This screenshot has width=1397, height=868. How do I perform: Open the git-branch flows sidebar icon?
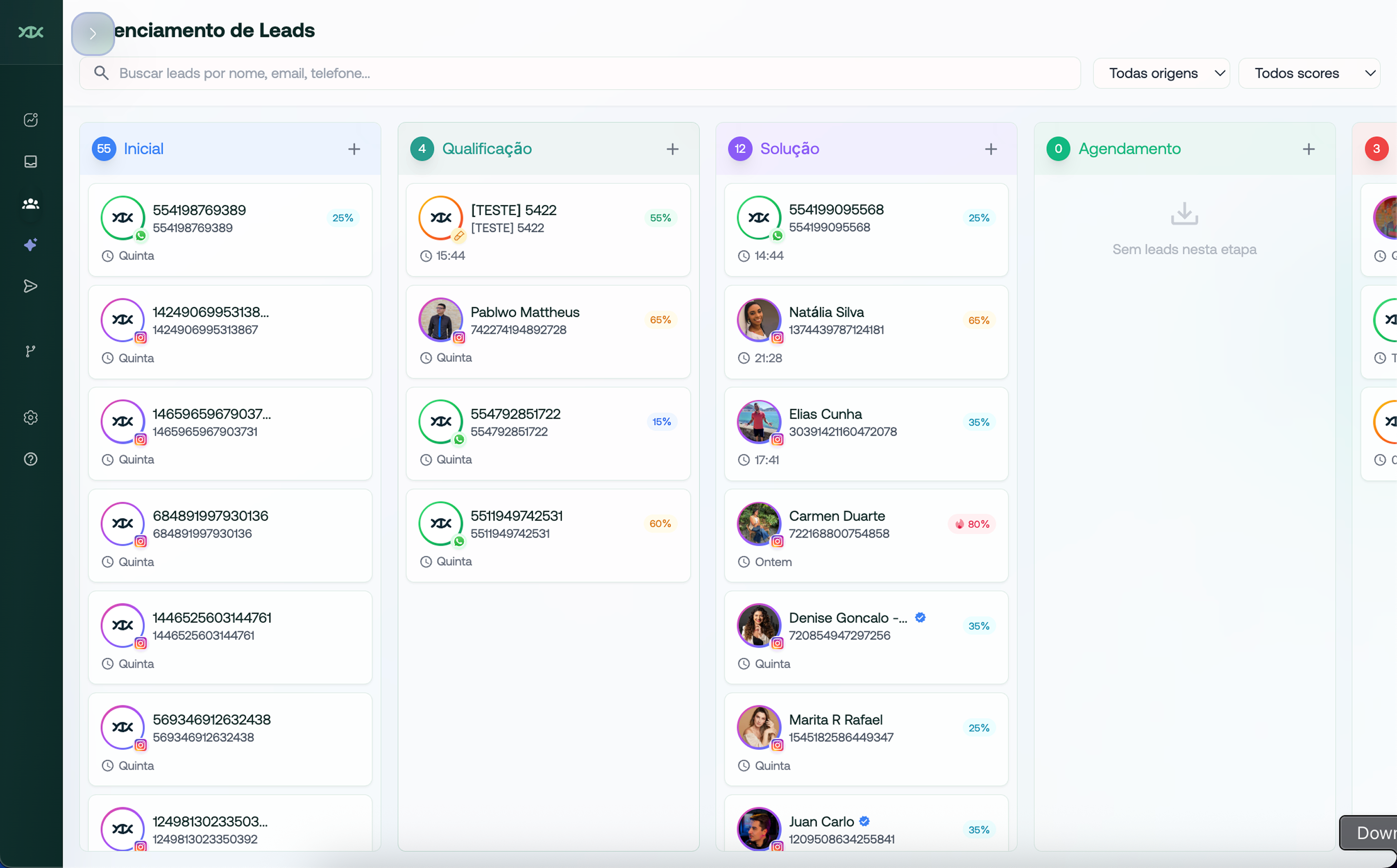(x=31, y=351)
